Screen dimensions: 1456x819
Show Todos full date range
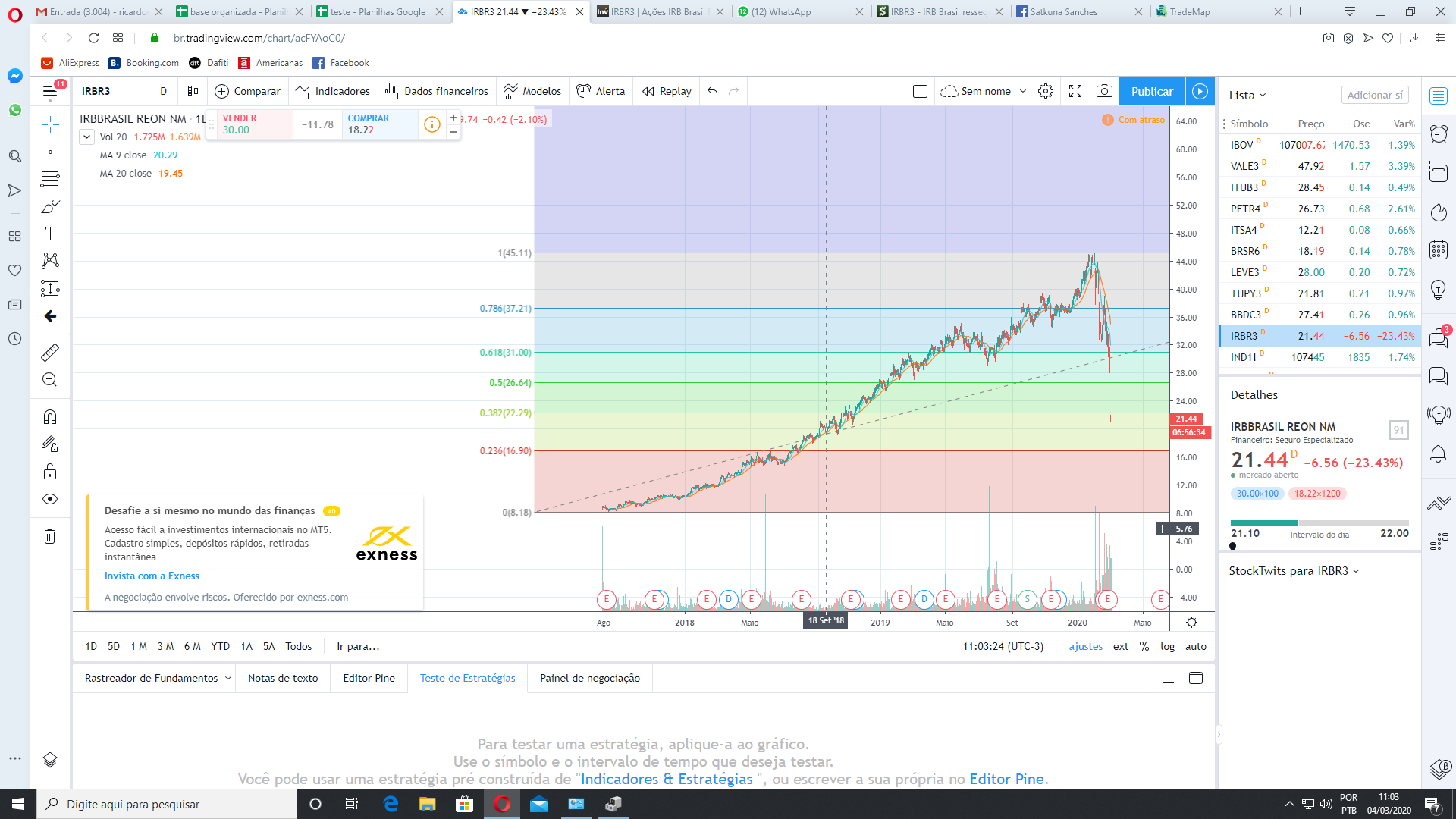(x=298, y=646)
